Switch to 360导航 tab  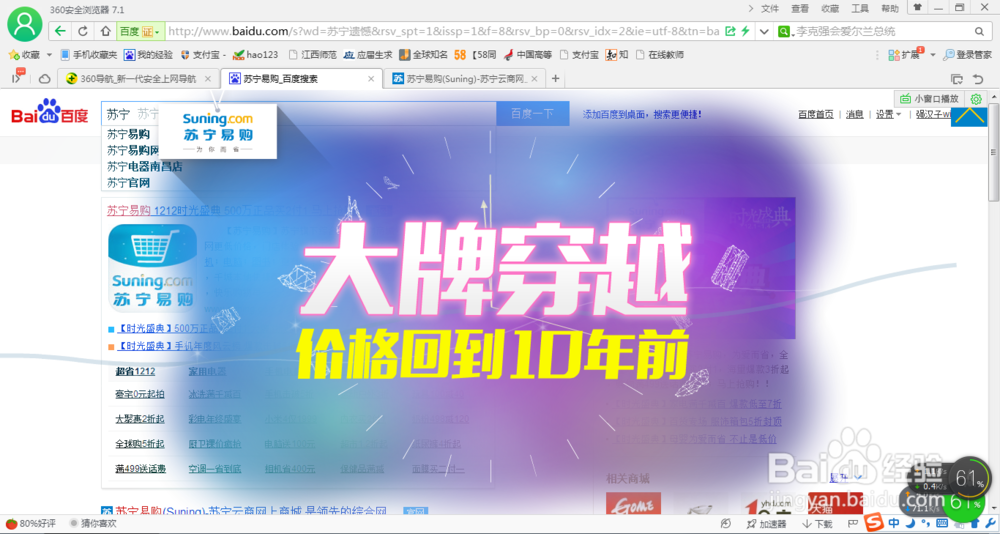click(x=138, y=79)
